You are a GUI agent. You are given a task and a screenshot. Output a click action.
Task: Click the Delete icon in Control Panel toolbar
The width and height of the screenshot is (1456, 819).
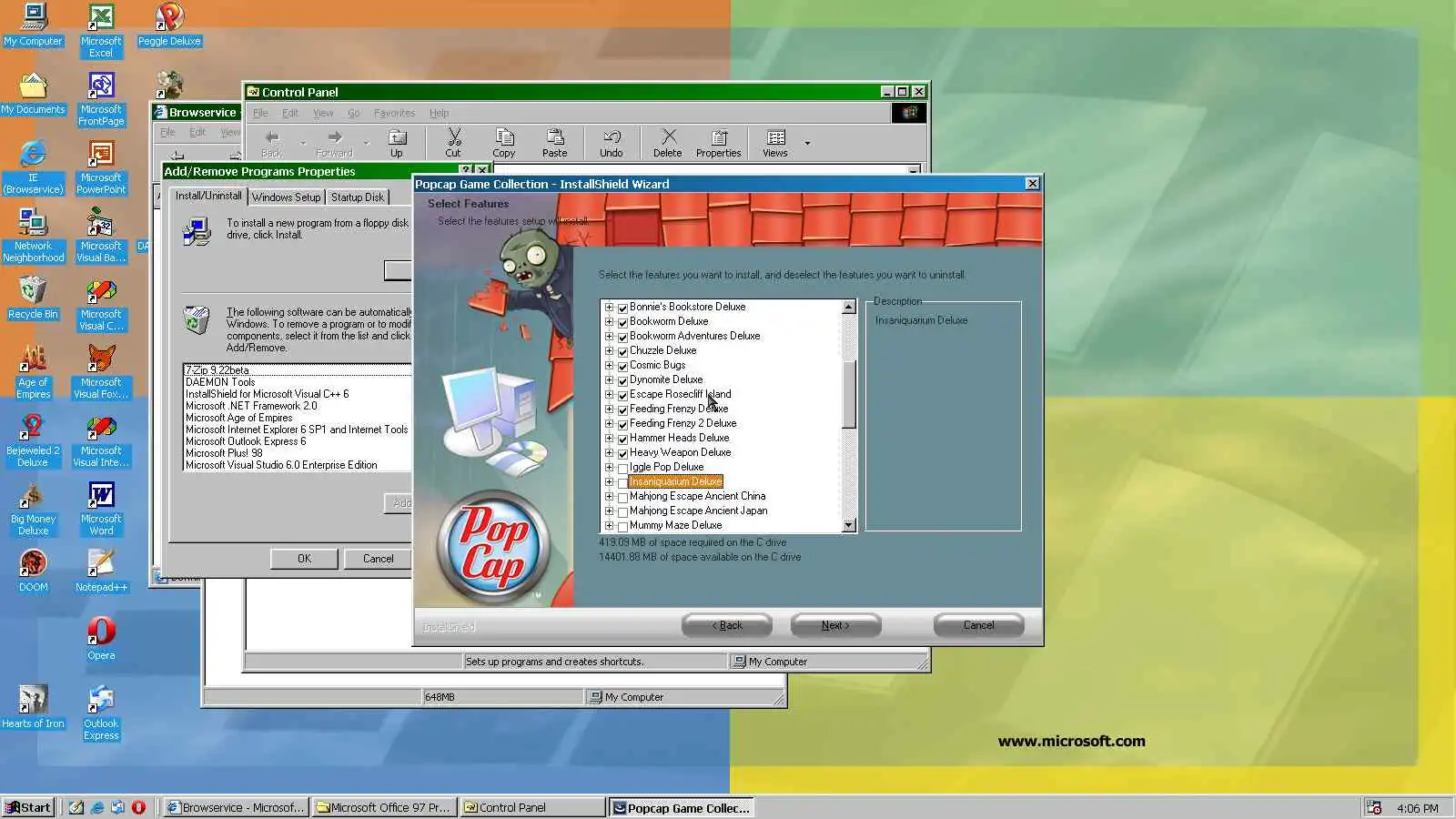click(x=668, y=143)
